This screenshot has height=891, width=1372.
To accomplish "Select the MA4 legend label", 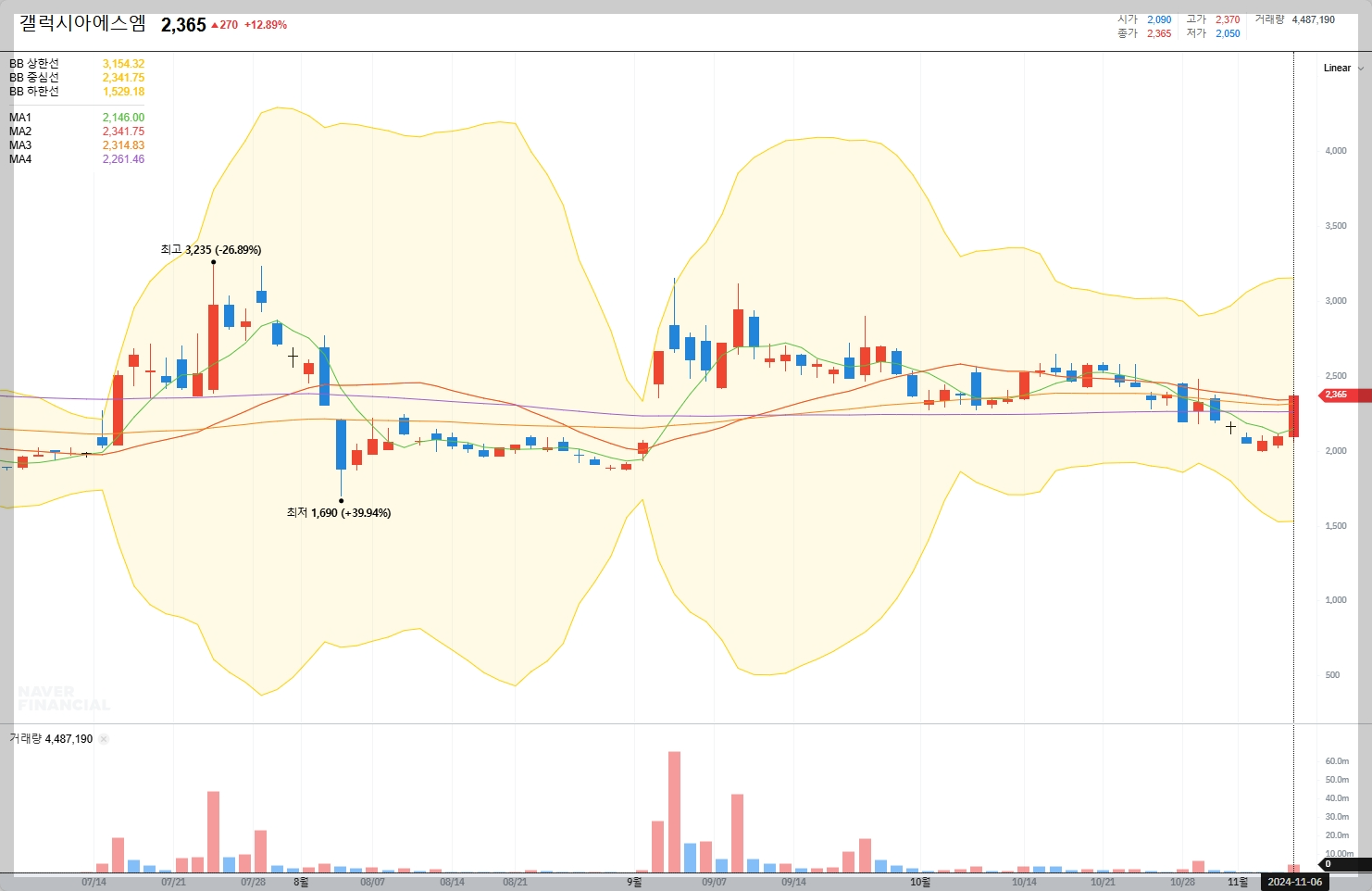I will click(x=20, y=159).
